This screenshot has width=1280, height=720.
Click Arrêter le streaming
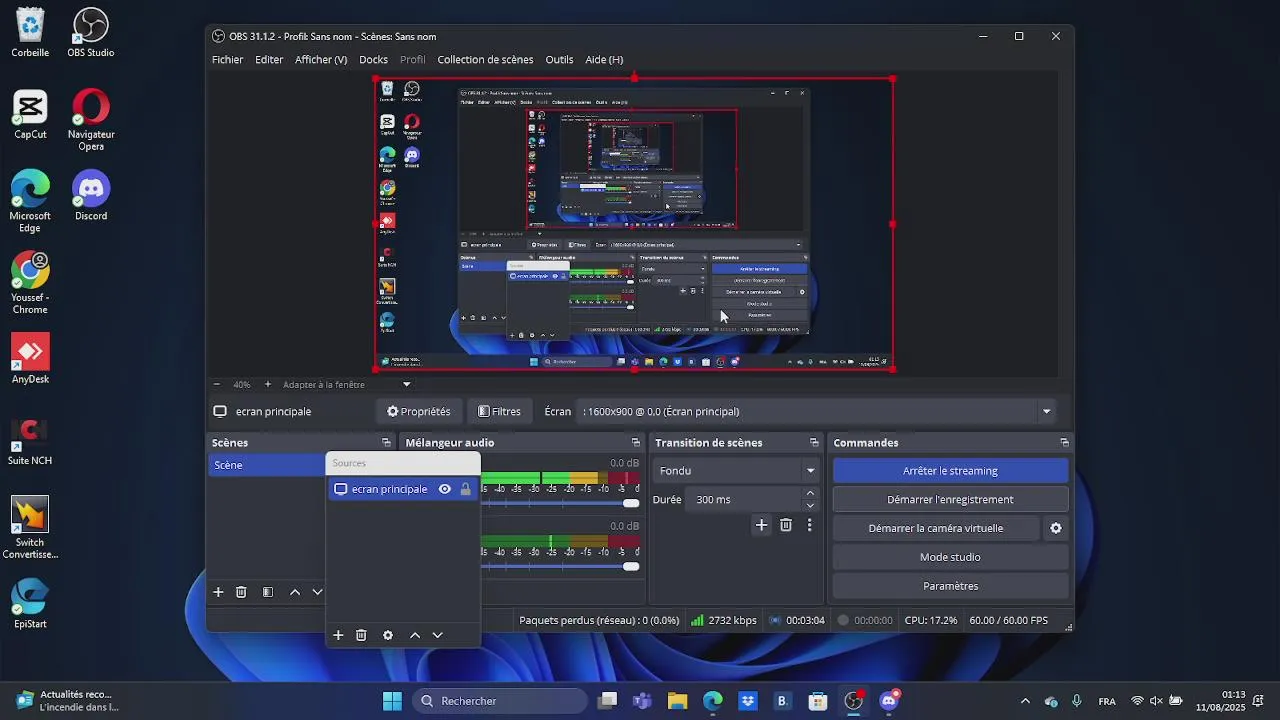[x=950, y=471]
